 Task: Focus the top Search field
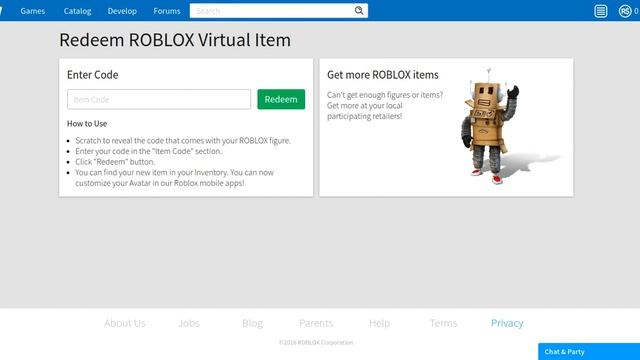(x=279, y=11)
